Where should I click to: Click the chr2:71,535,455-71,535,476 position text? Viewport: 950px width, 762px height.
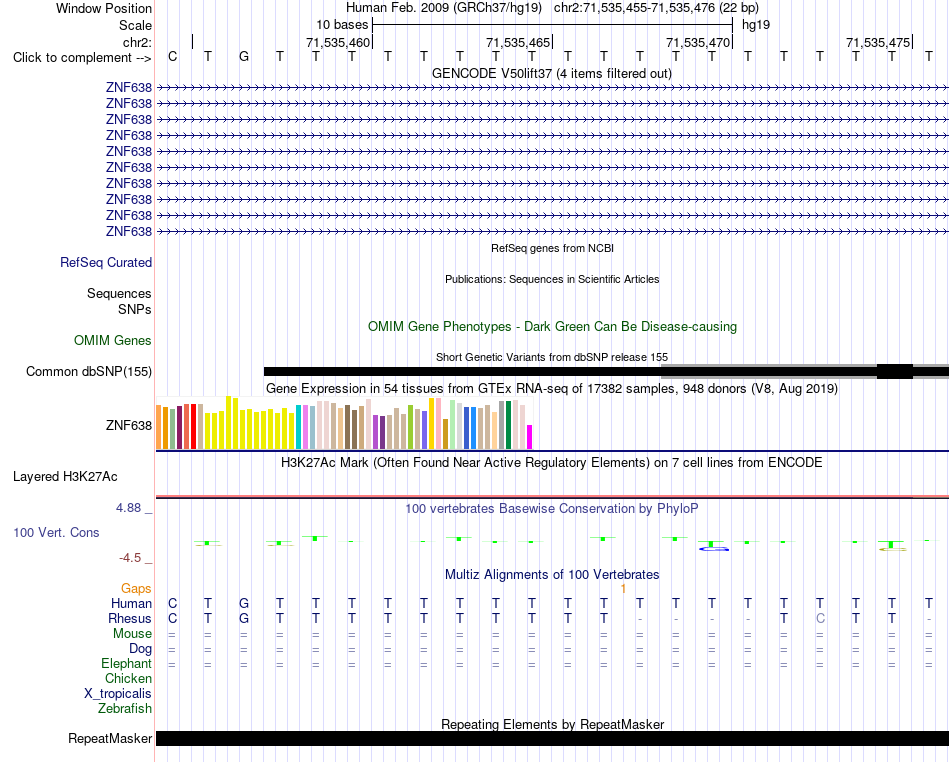656,8
